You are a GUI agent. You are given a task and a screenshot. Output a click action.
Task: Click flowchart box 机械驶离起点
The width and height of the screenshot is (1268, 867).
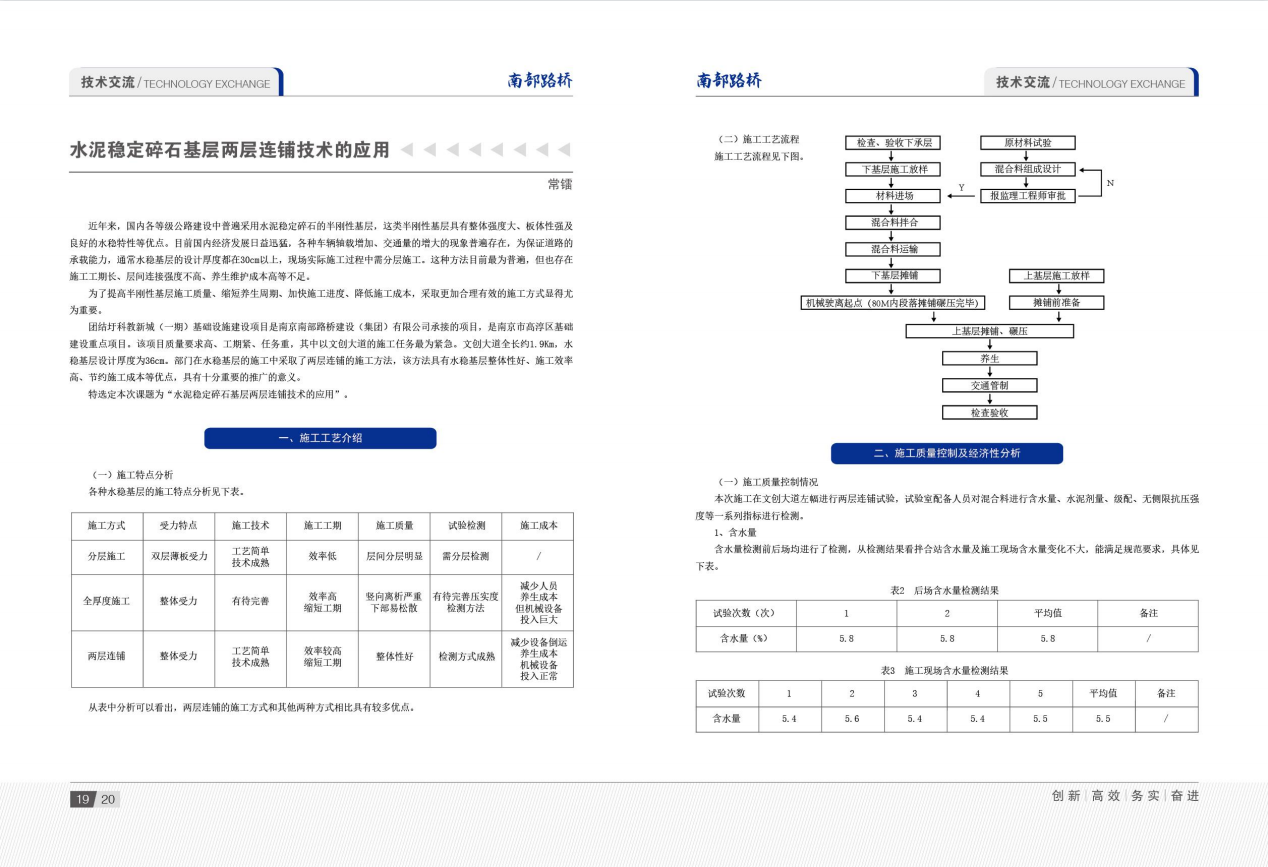pyautogui.click(x=894, y=302)
